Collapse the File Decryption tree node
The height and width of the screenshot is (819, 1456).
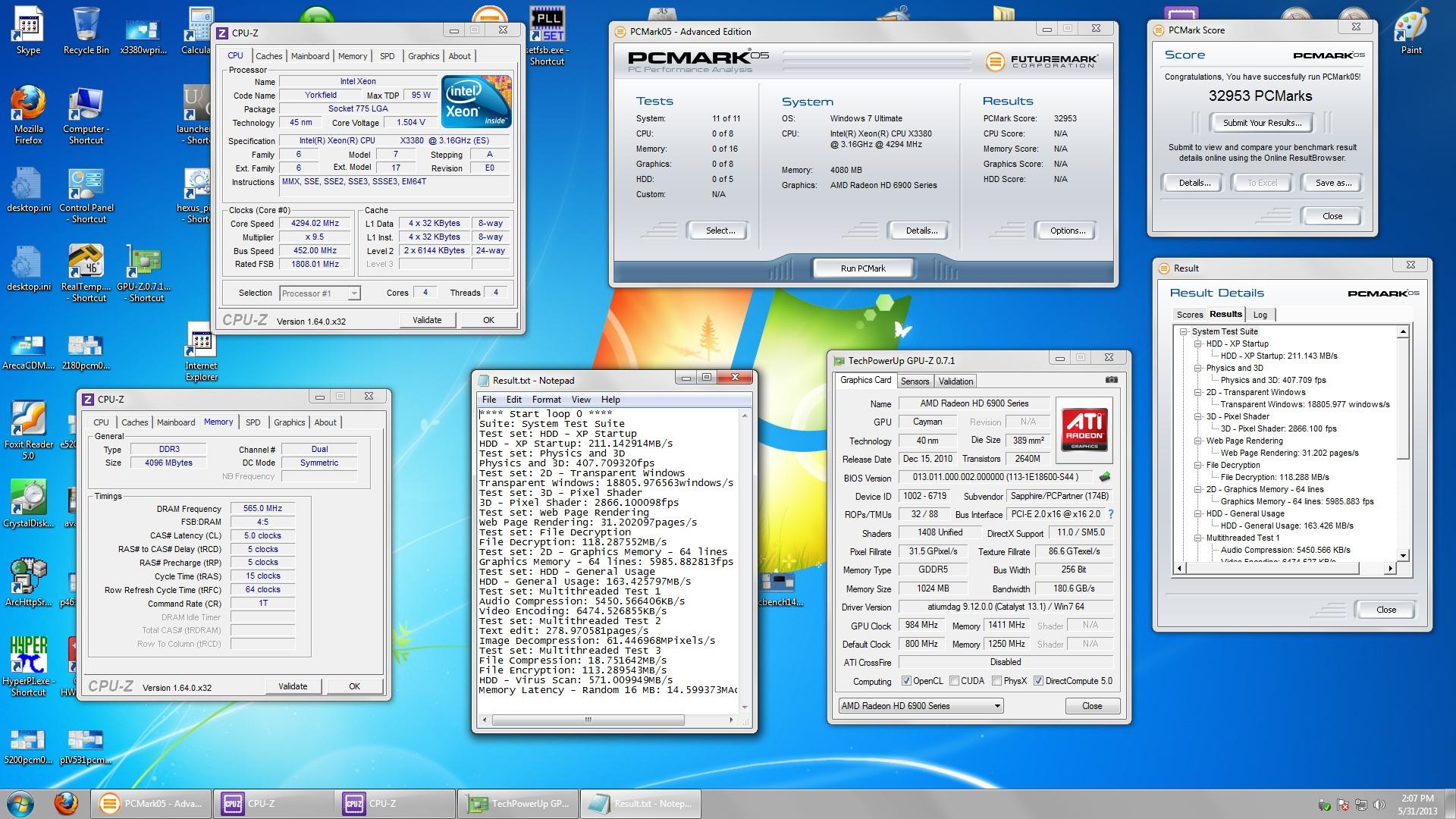point(1198,465)
